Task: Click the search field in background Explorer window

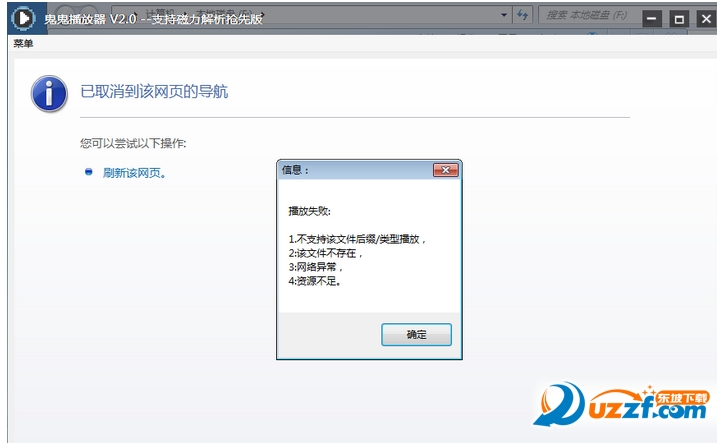Action: (589, 15)
